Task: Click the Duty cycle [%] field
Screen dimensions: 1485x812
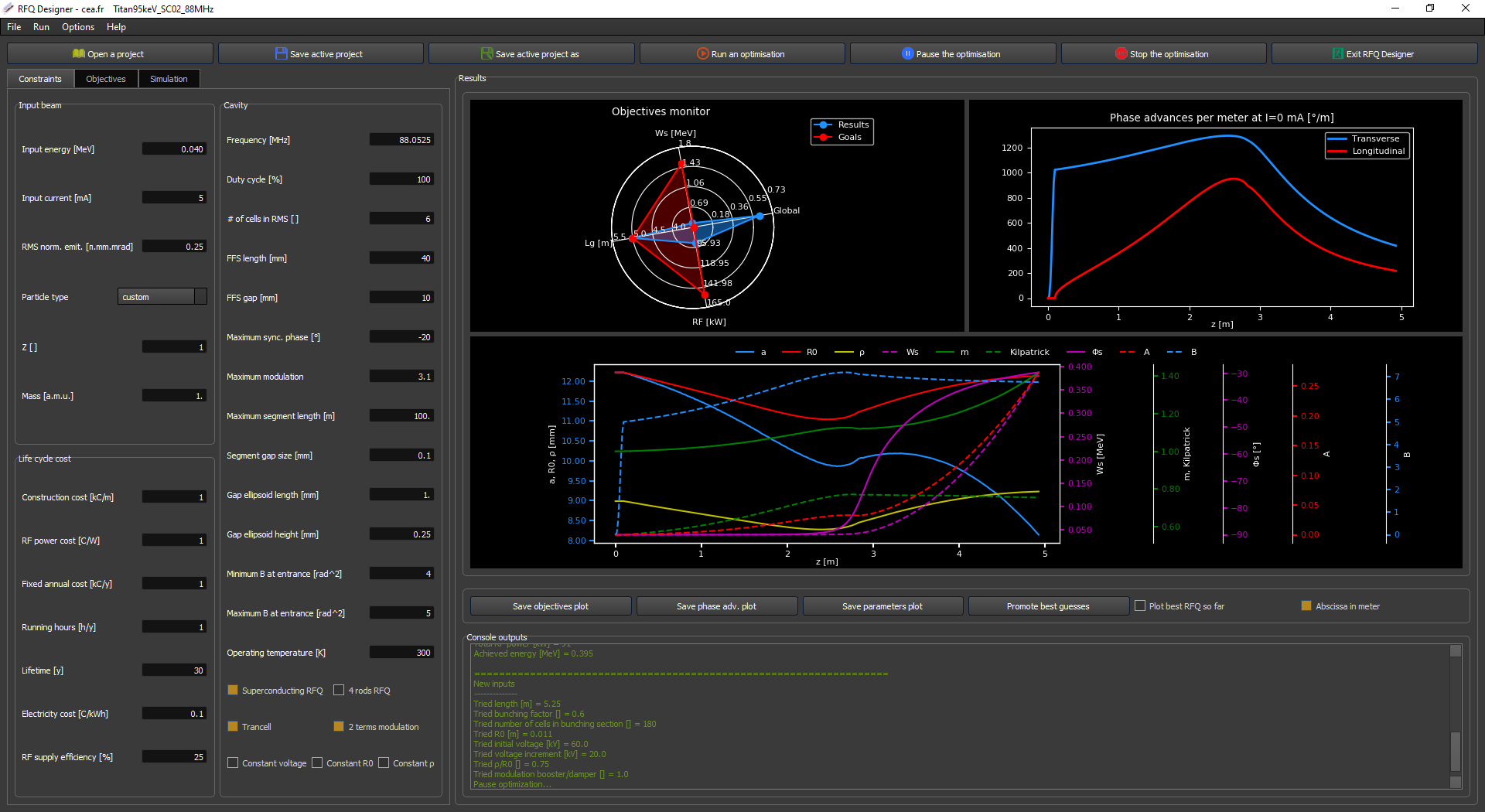Action: (401, 179)
